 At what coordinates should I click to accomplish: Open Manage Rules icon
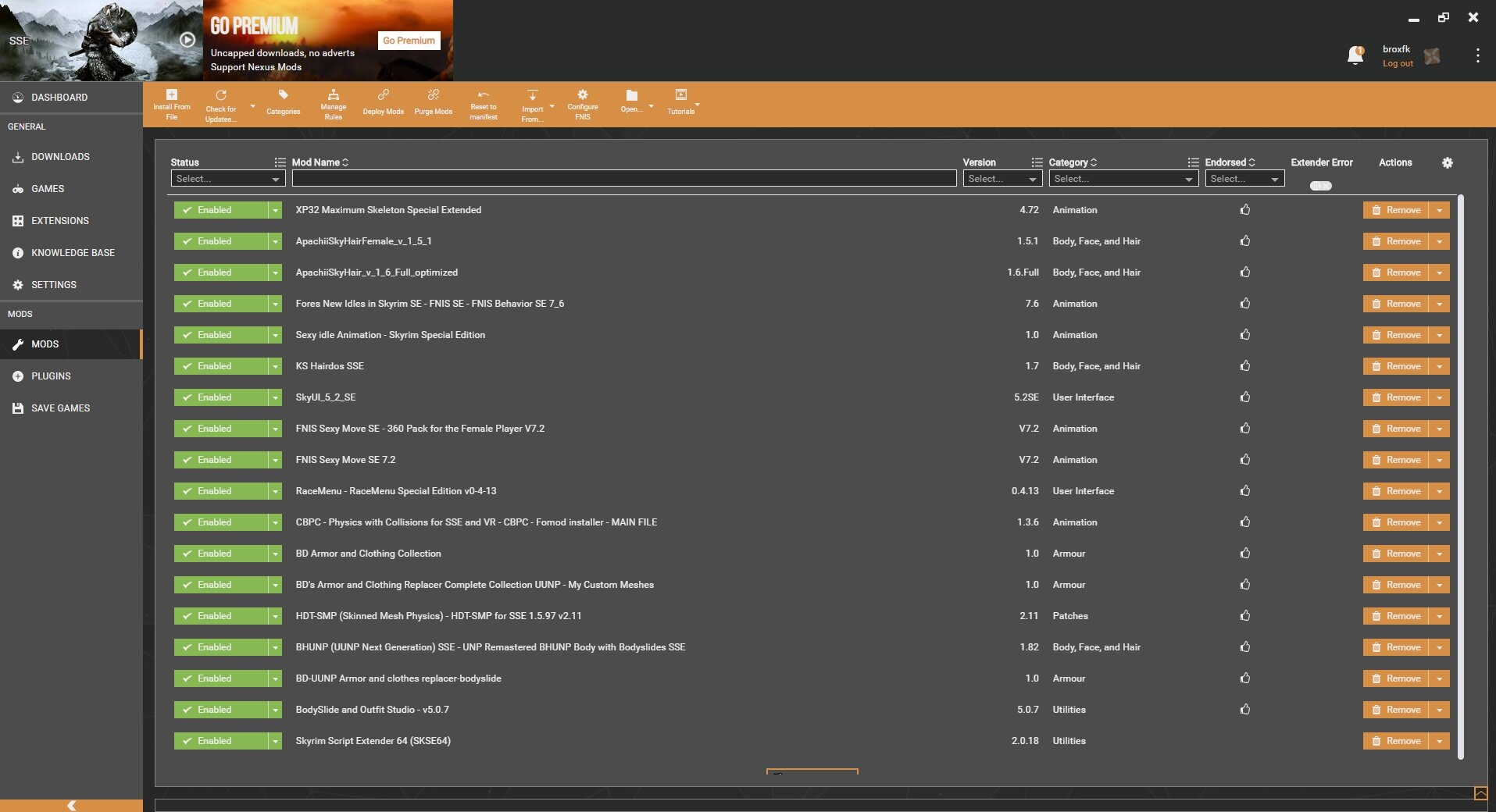click(333, 94)
